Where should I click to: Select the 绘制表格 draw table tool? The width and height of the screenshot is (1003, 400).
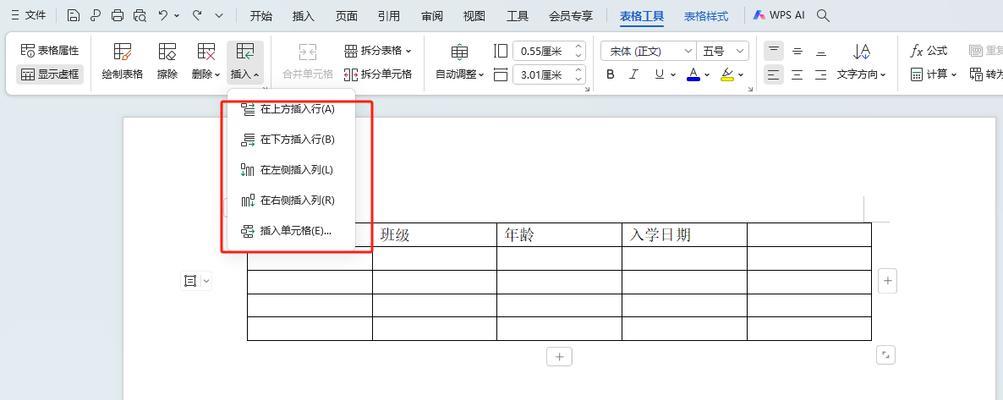click(122, 61)
